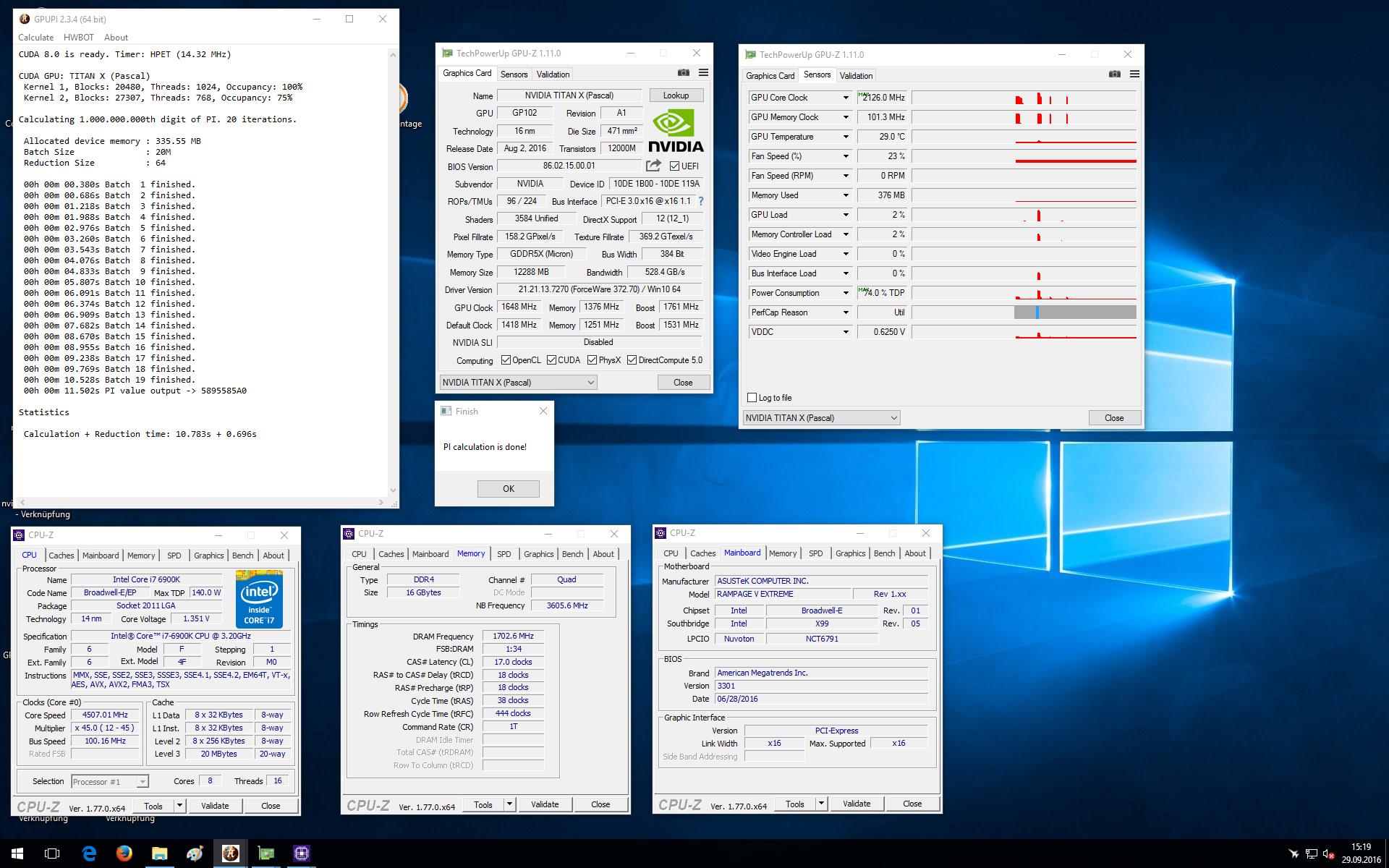Screen dimensions: 1389x868
Task: Click Tools button in CPU-Z Mainboard window
Action: pos(794,804)
